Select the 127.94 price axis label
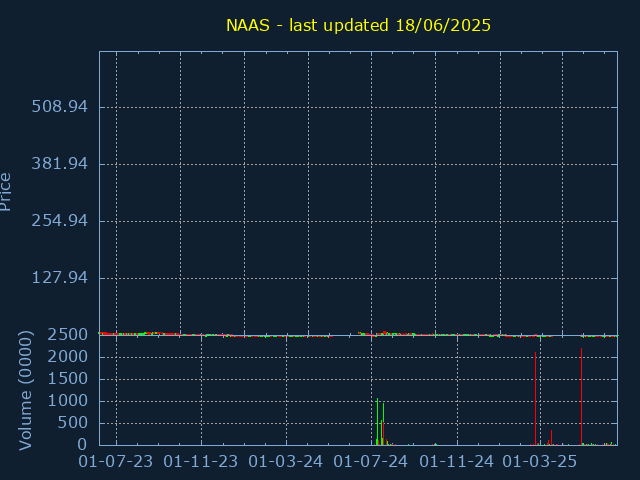 (60, 278)
